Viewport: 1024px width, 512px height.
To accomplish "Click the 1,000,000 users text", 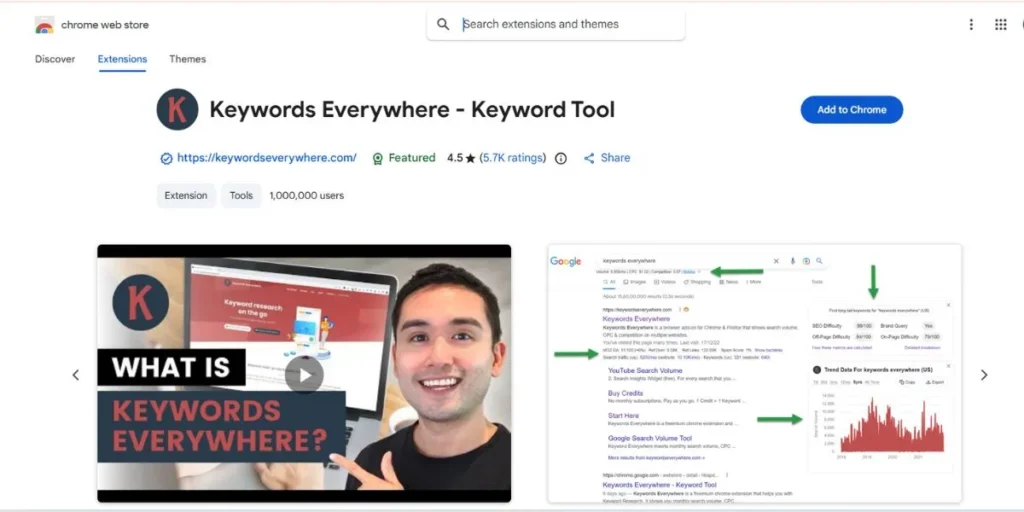I will pos(306,195).
